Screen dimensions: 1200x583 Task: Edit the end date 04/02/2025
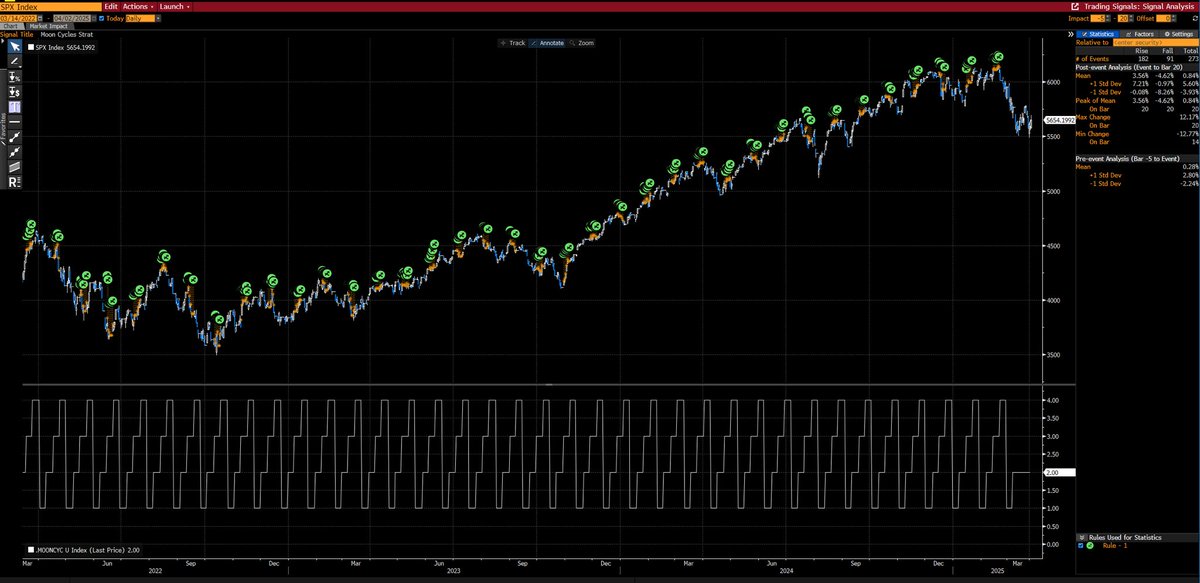pyautogui.click(x=72, y=18)
